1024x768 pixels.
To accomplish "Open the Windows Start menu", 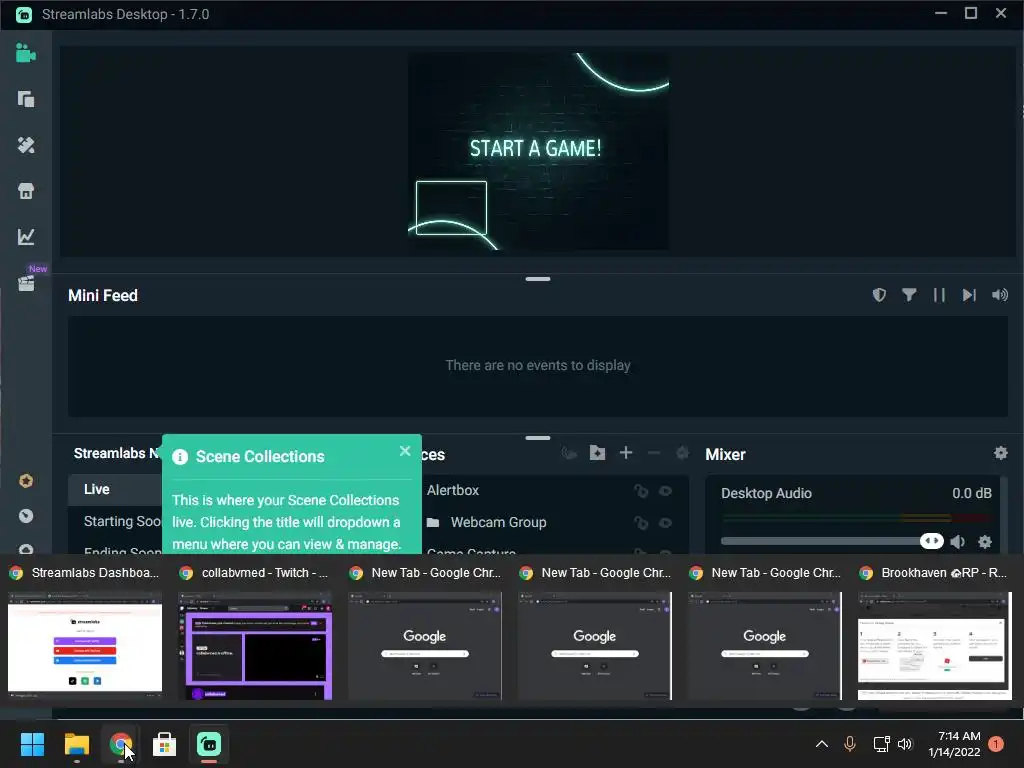I will [x=32, y=744].
